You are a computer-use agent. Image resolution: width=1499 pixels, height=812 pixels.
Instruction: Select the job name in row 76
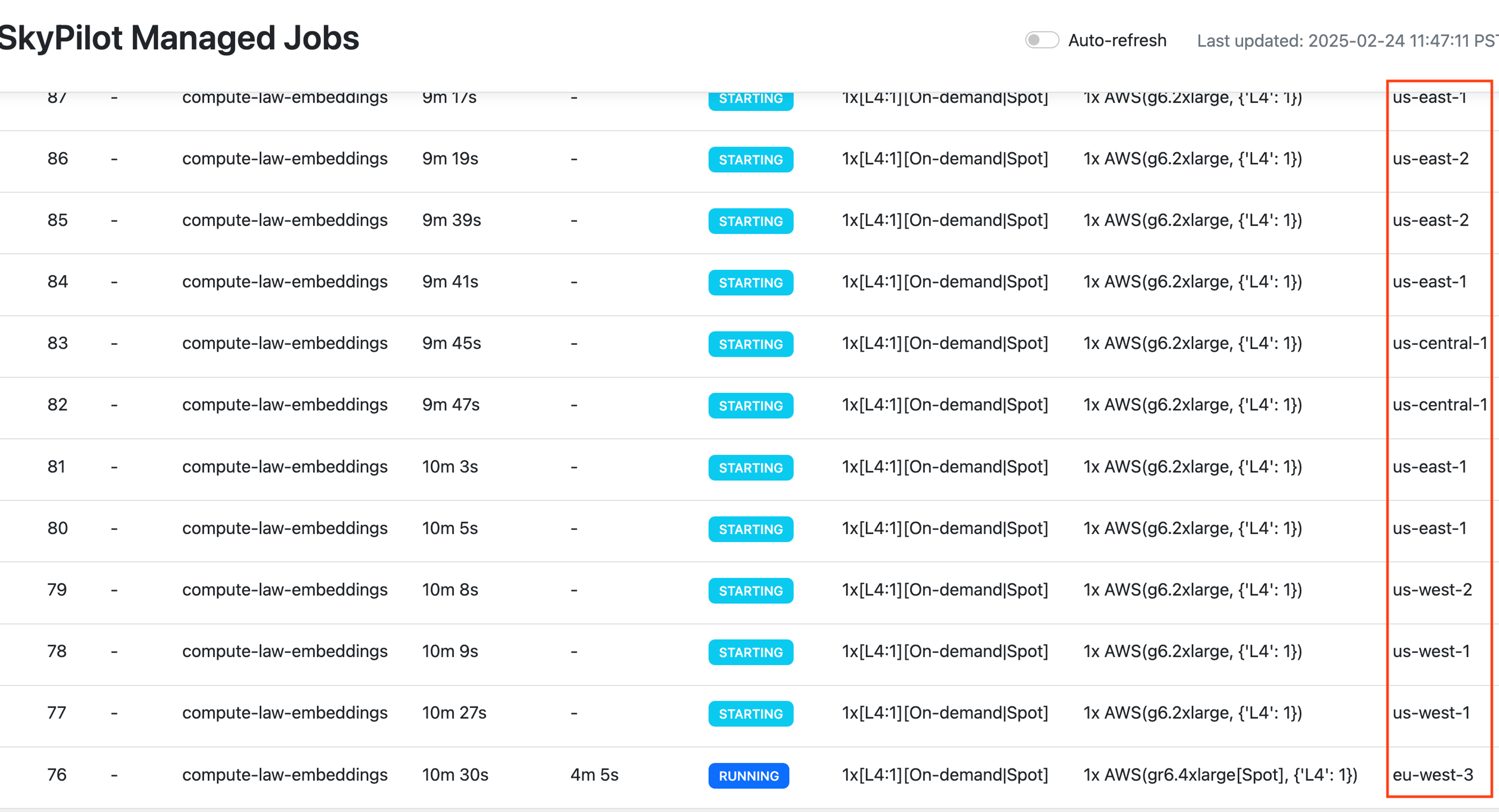tap(285, 775)
